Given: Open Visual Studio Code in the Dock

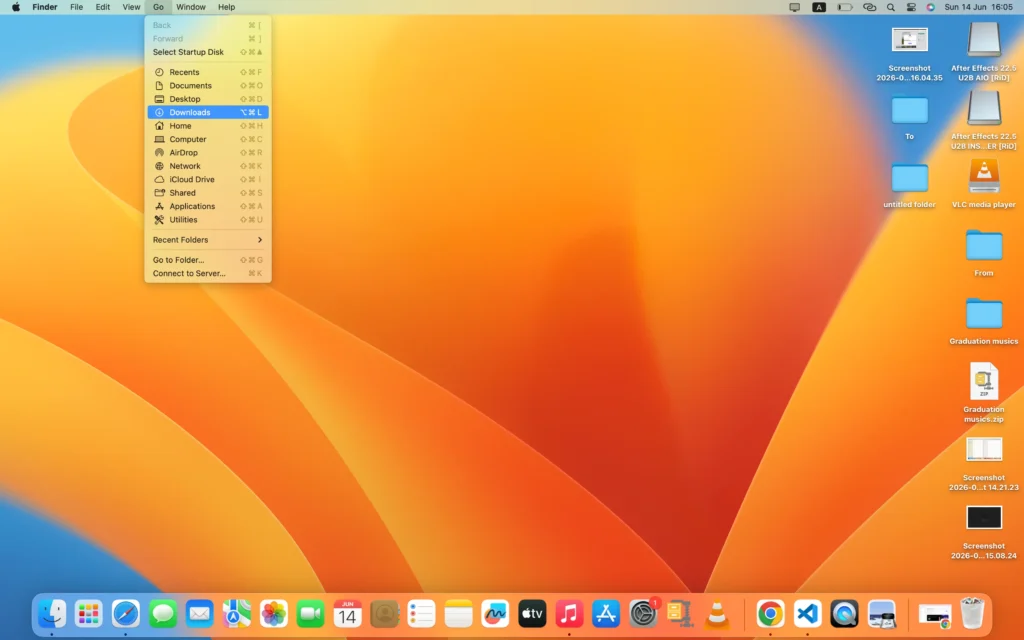Looking at the screenshot, I should (808, 614).
